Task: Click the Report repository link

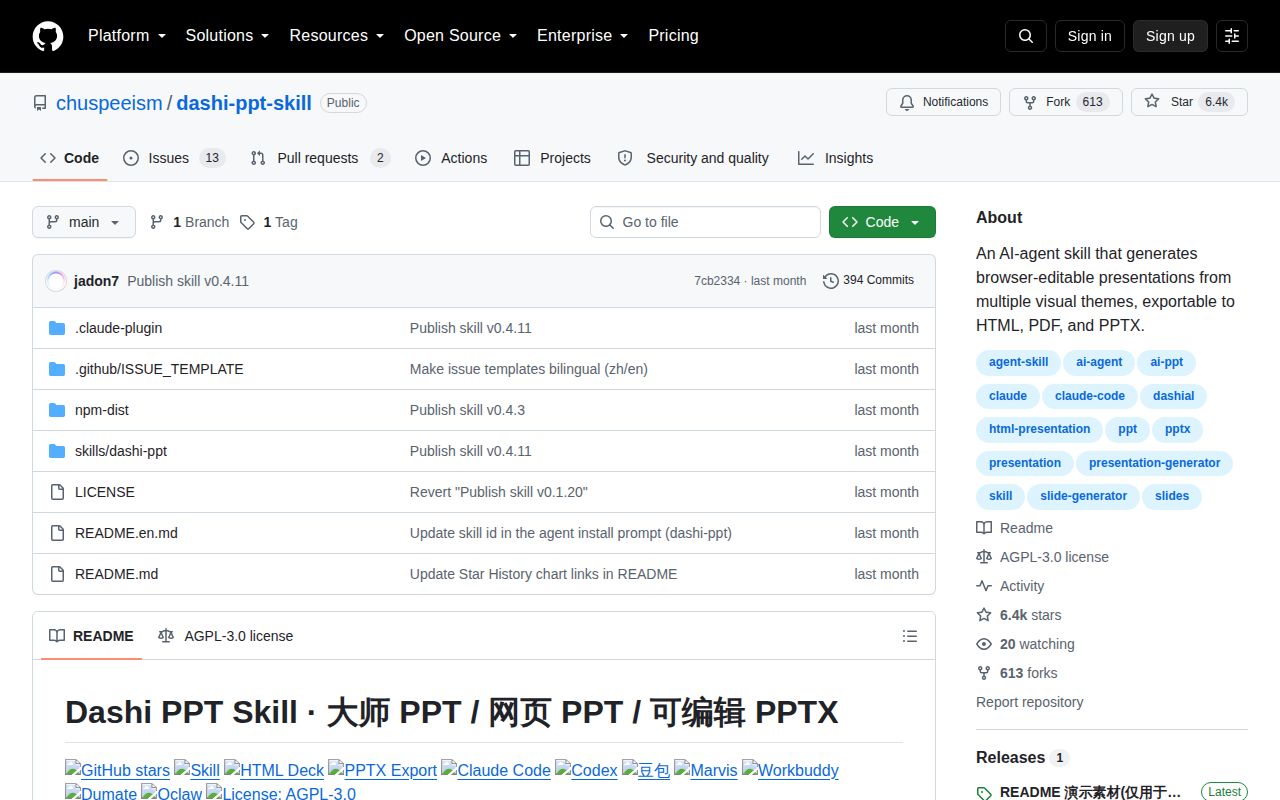Action: point(1029,702)
